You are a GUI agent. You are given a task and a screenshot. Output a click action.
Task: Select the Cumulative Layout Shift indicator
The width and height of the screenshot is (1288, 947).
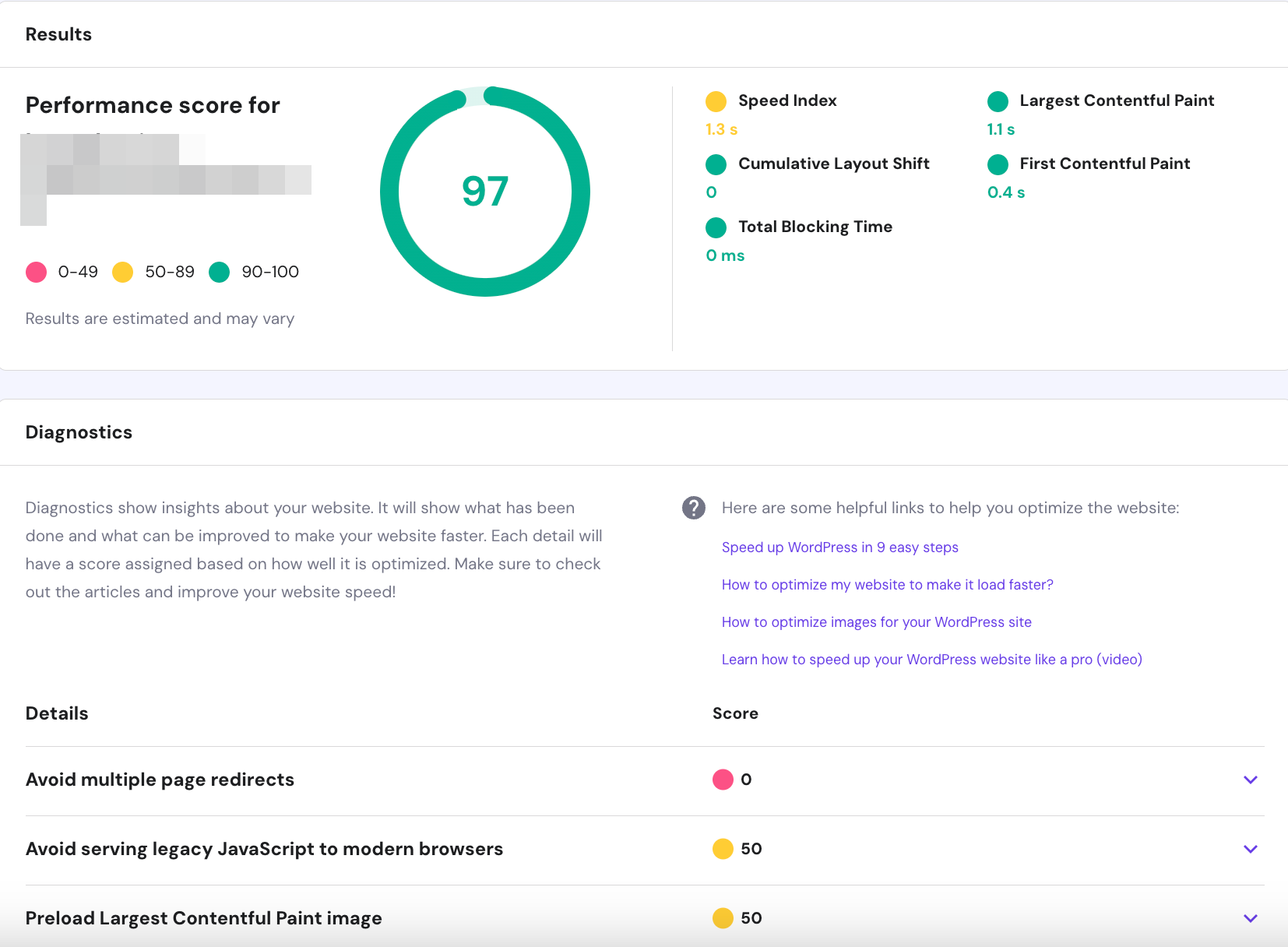[x=716, y=164]
